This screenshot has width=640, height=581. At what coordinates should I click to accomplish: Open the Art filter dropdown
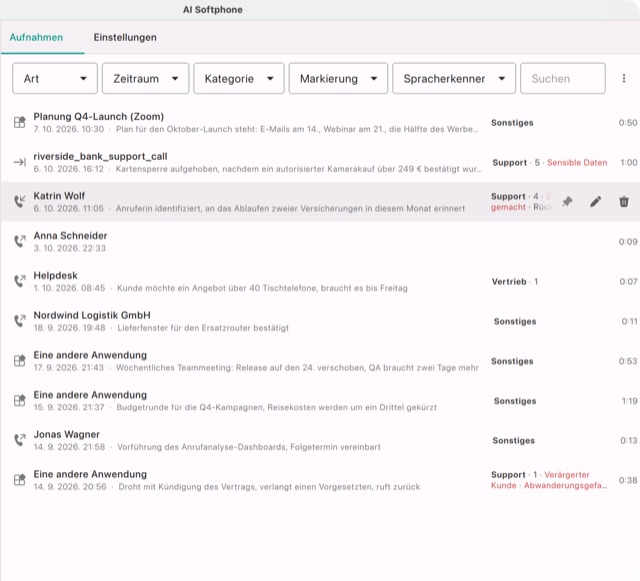(55, 78)
